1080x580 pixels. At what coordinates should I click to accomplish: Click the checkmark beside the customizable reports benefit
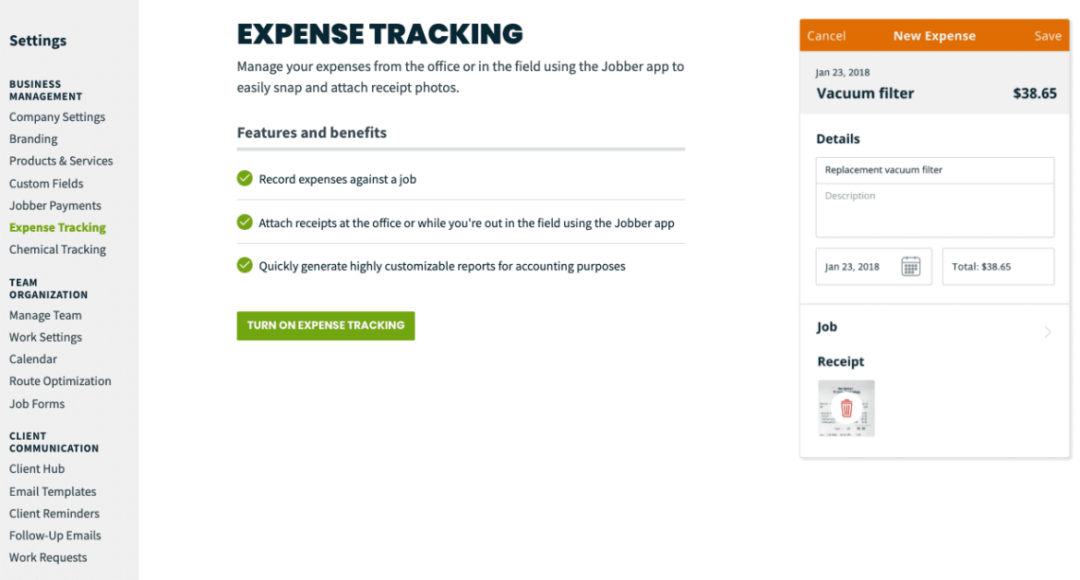pos(244,266)
